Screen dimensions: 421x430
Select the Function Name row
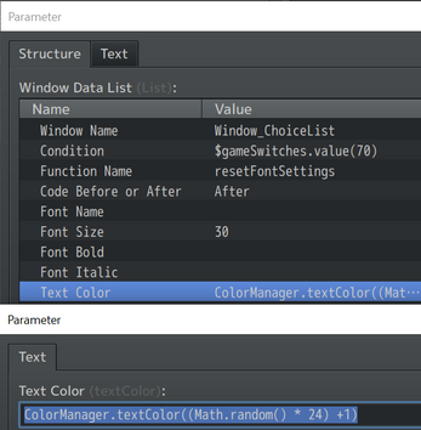pos(220,171)
